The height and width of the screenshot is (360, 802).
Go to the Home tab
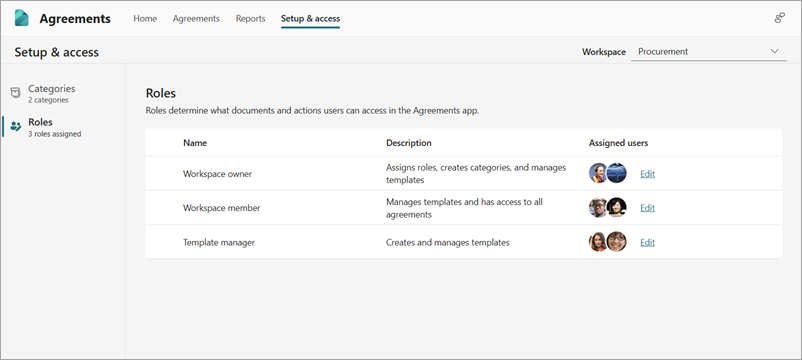pyautogui.click(x=145, y=18)
